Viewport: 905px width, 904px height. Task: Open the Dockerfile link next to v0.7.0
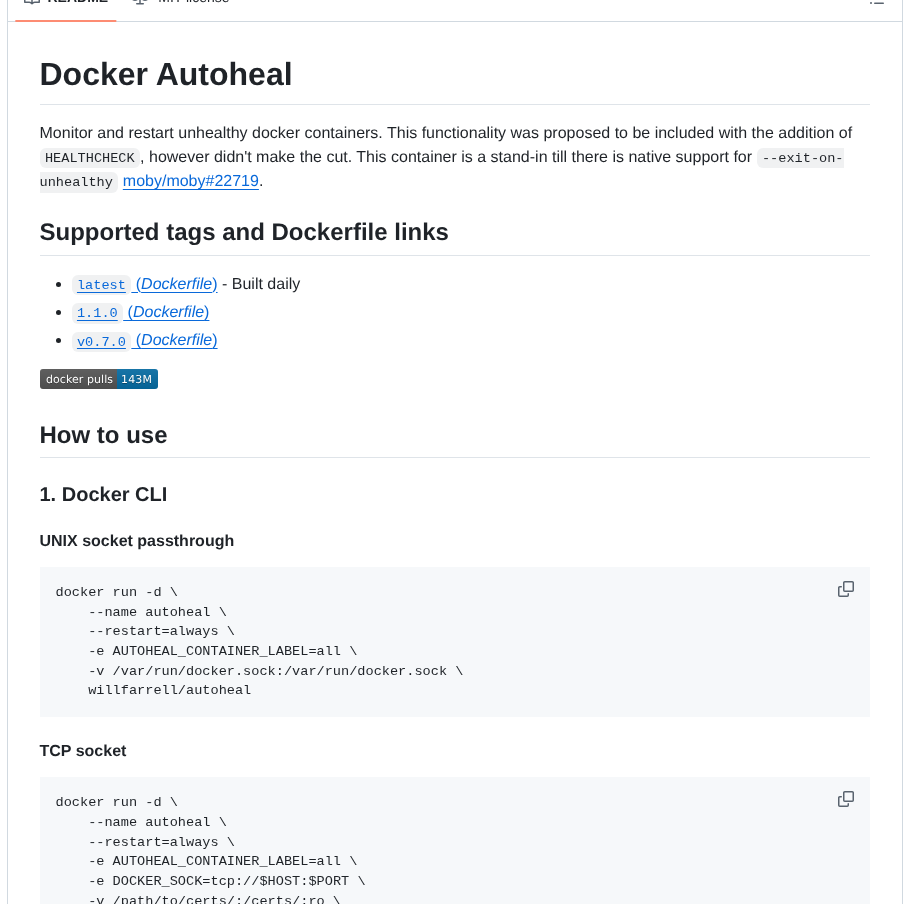coord(175,340)
